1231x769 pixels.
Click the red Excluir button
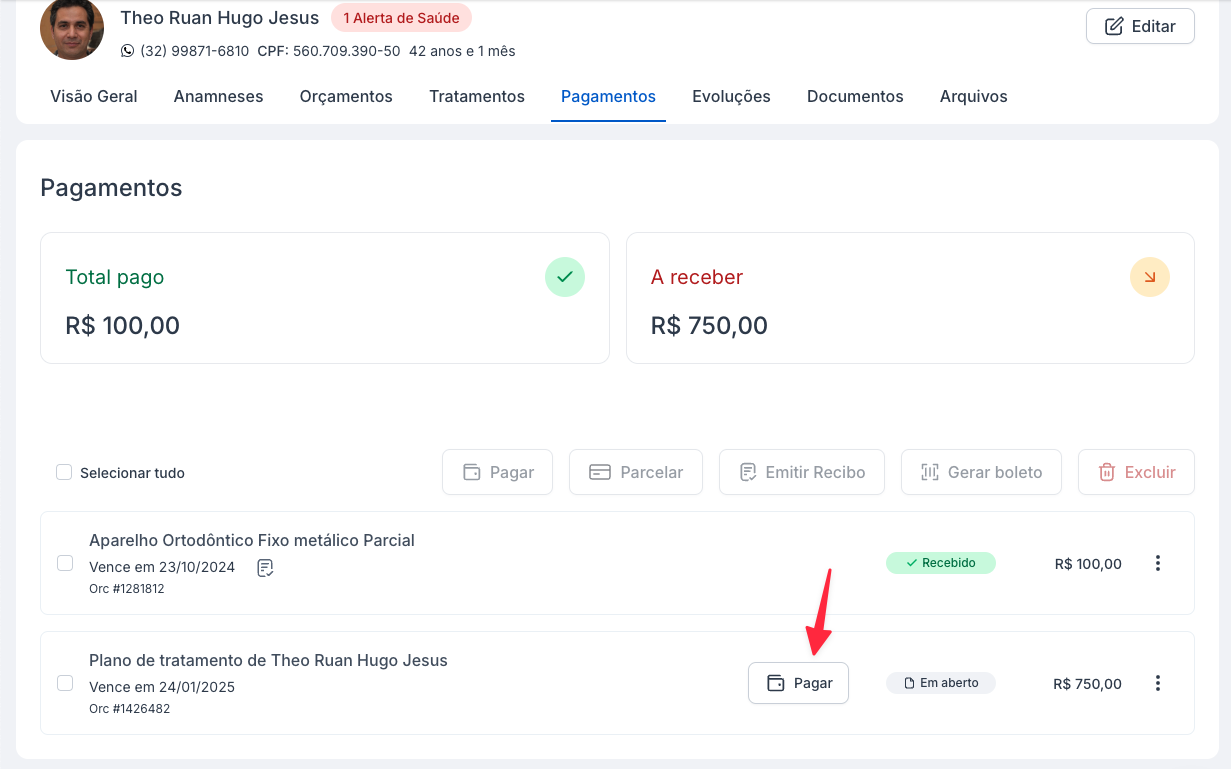pyautogui.click(x=1136, y=472)
